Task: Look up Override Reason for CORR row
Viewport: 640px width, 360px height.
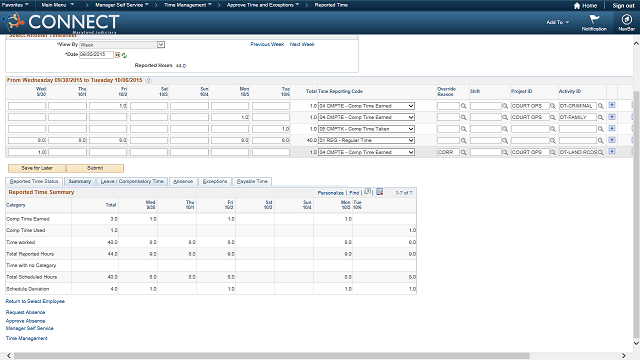Action: pyautogui.click(x=464, y=152)
